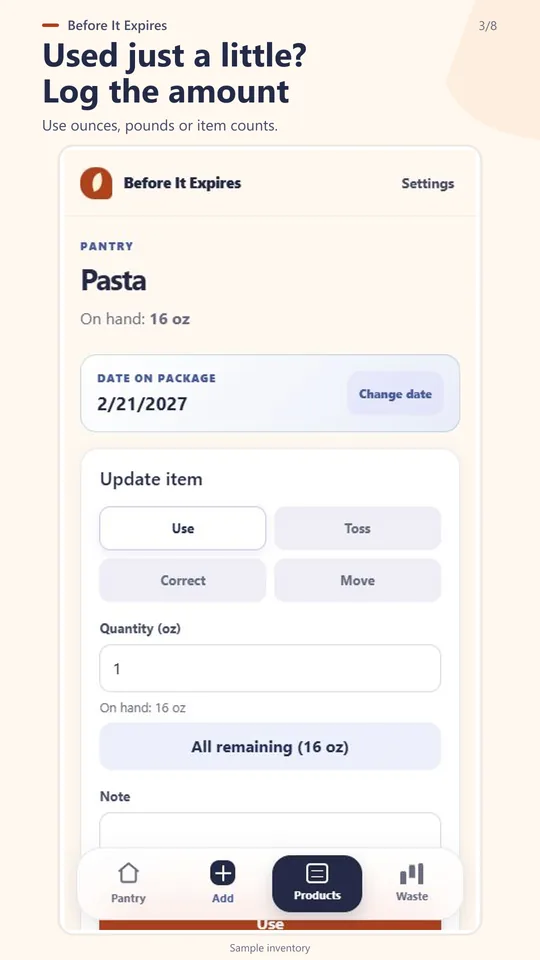Tap the Add plus icon
Viewport: 540px width, 960px height.
click(x=223, y=873)
